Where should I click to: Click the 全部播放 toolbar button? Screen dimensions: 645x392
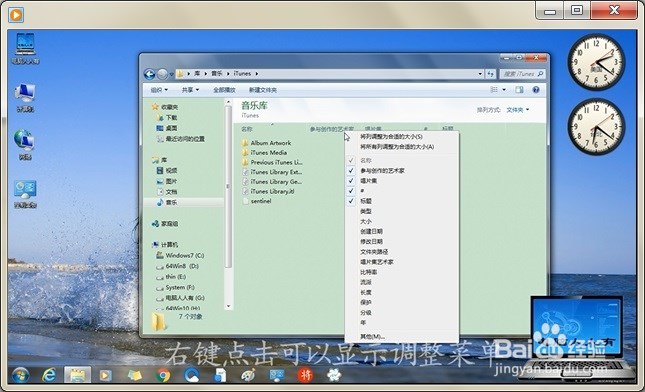[x=224, y=90]
